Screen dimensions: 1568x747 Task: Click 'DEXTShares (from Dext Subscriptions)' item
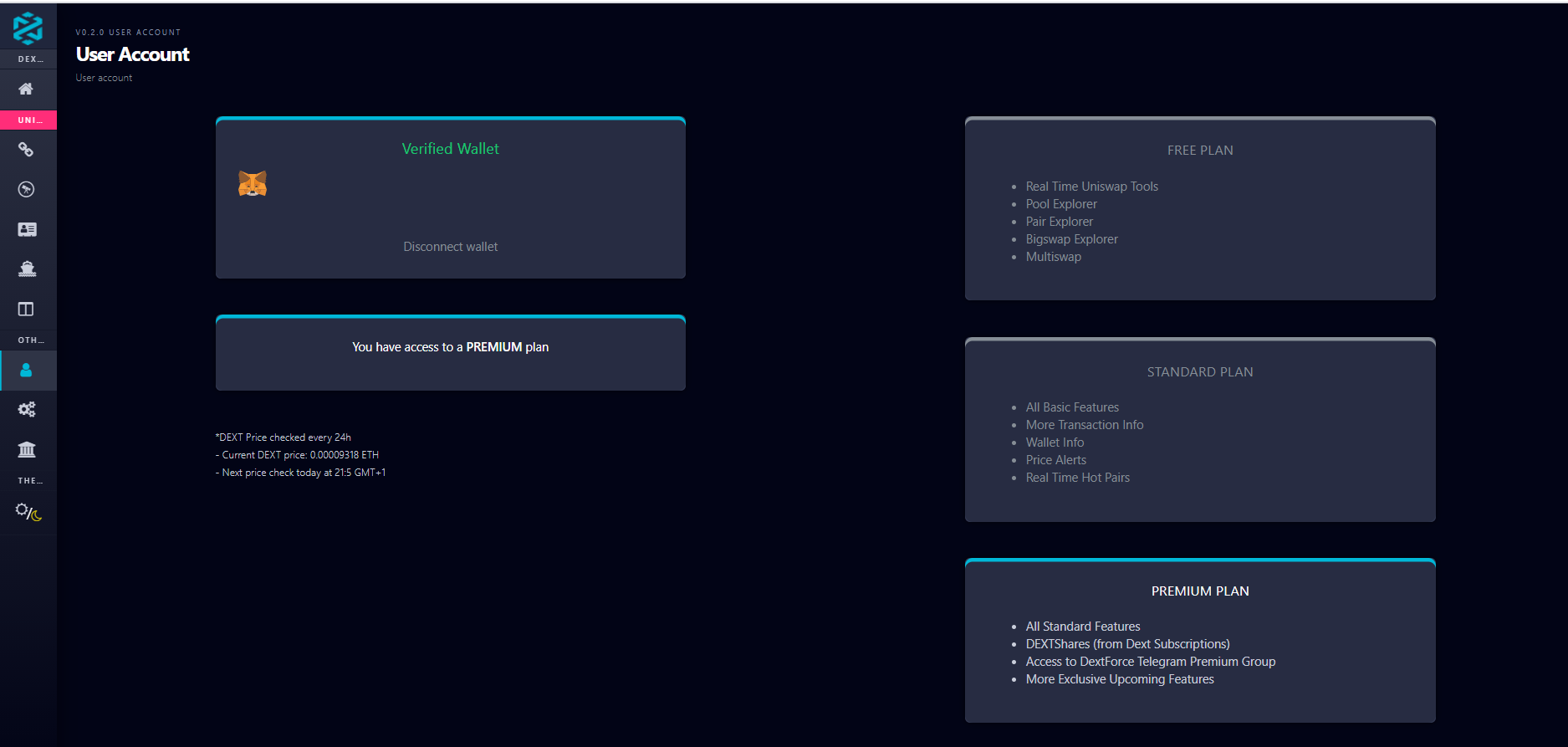[1128, 644]
